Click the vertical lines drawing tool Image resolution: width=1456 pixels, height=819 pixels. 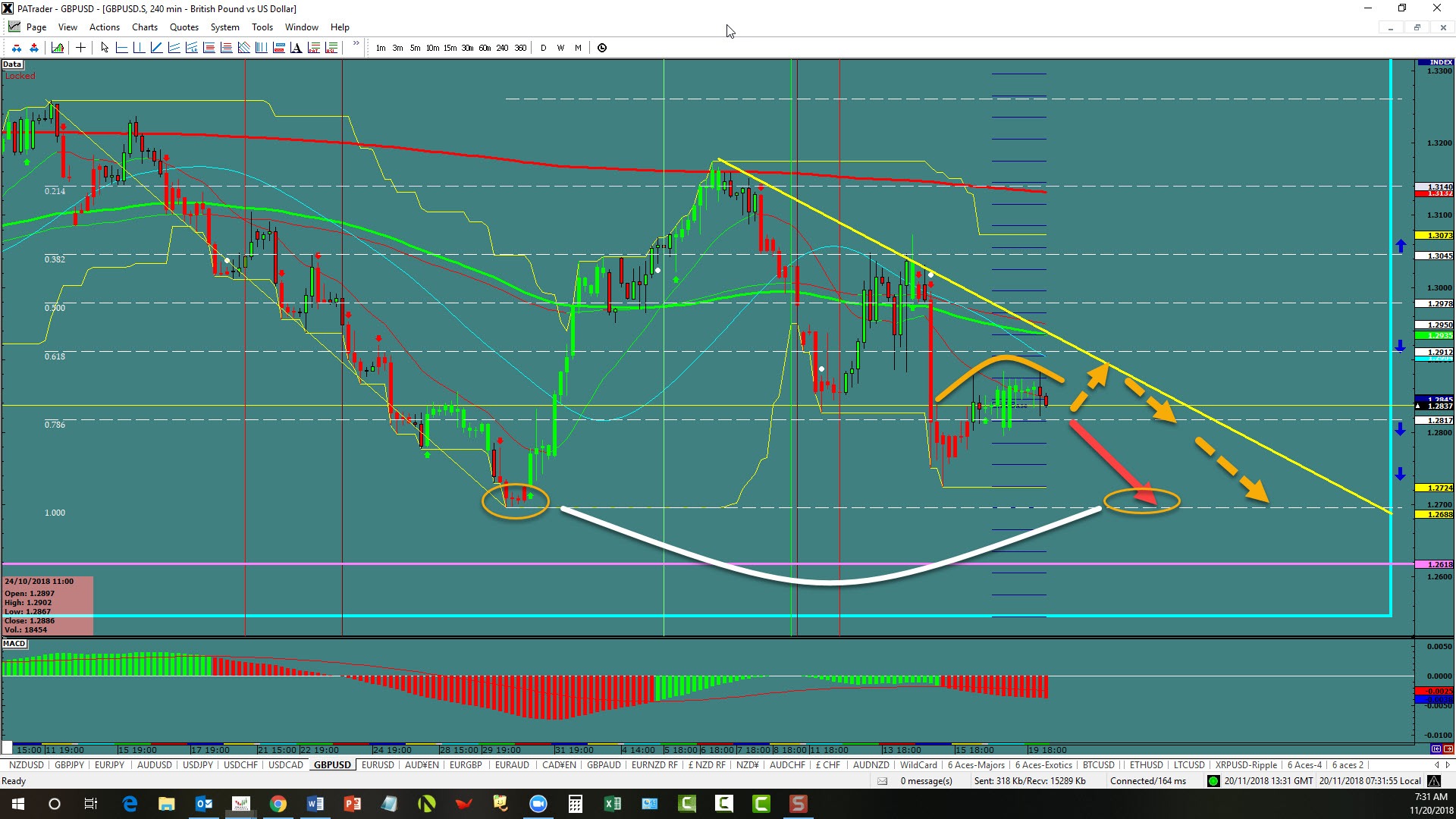261,48
